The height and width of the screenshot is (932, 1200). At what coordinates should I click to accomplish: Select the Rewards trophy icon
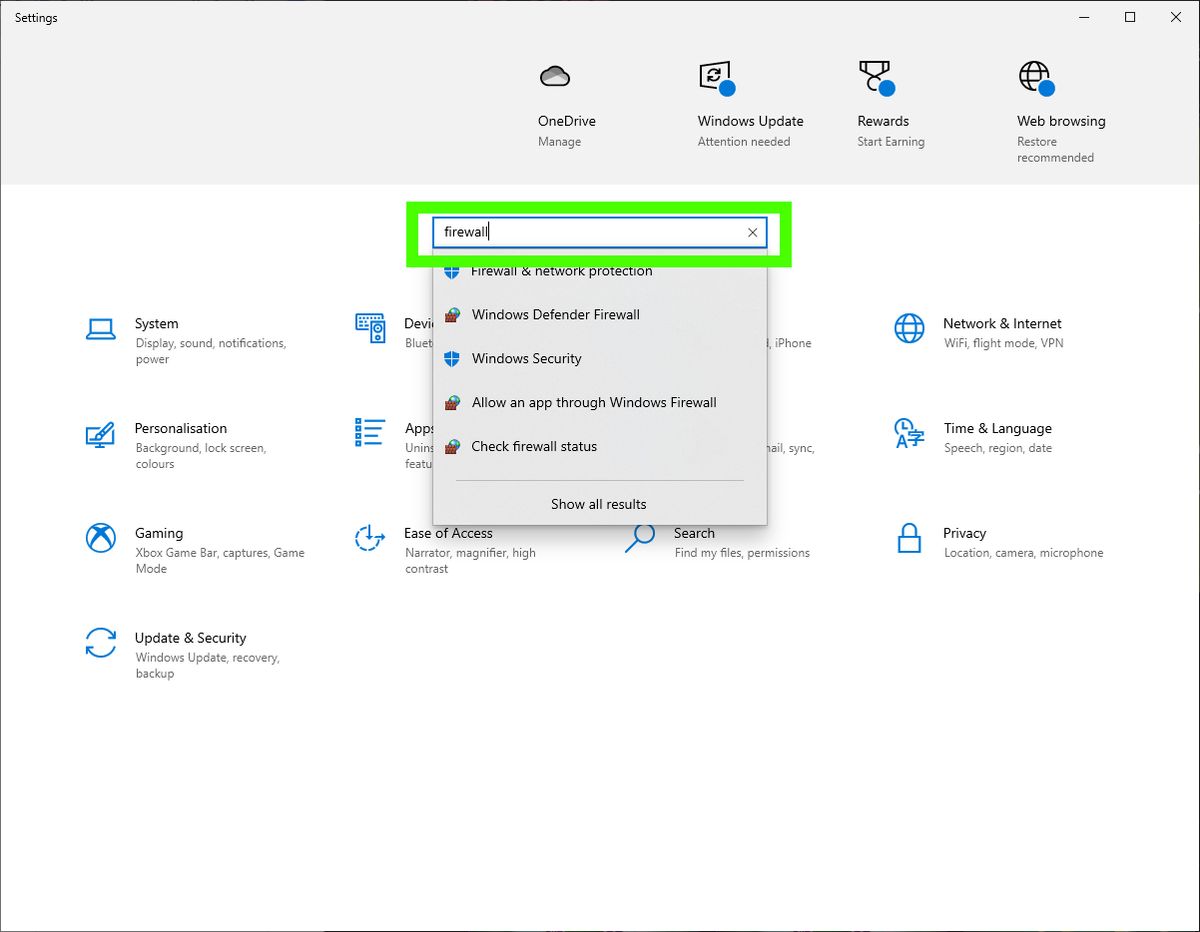click(872, 75)
